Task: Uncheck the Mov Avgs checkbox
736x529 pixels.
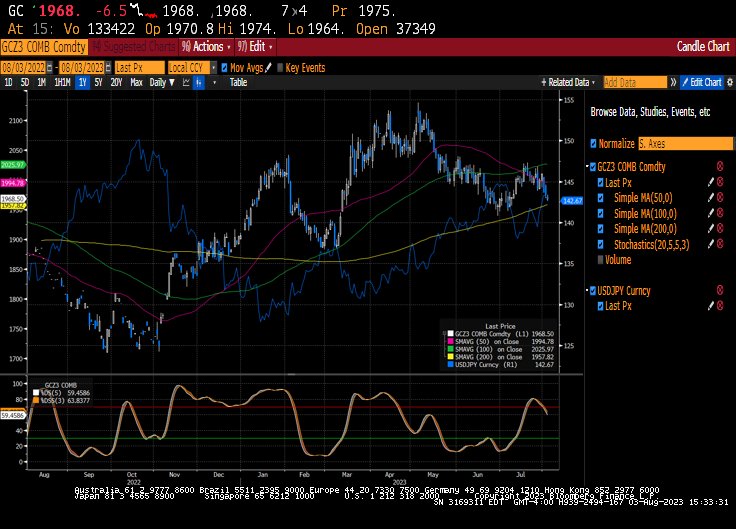Action: [224, 68]
